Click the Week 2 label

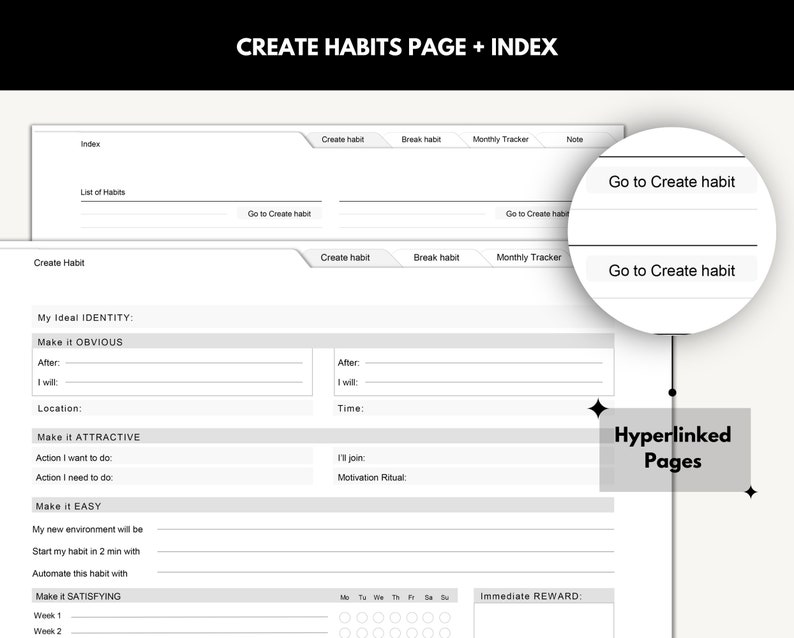(47, 631)
